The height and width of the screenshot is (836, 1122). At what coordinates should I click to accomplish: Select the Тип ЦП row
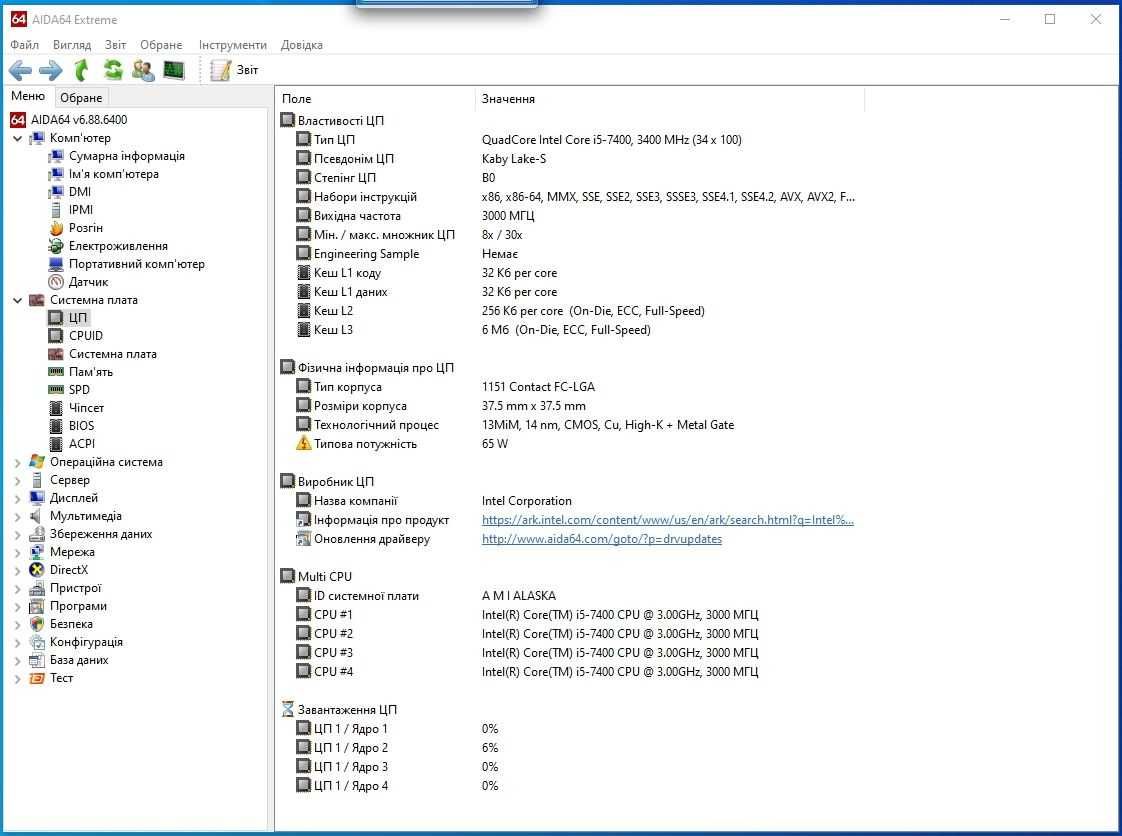pos(572,140)
